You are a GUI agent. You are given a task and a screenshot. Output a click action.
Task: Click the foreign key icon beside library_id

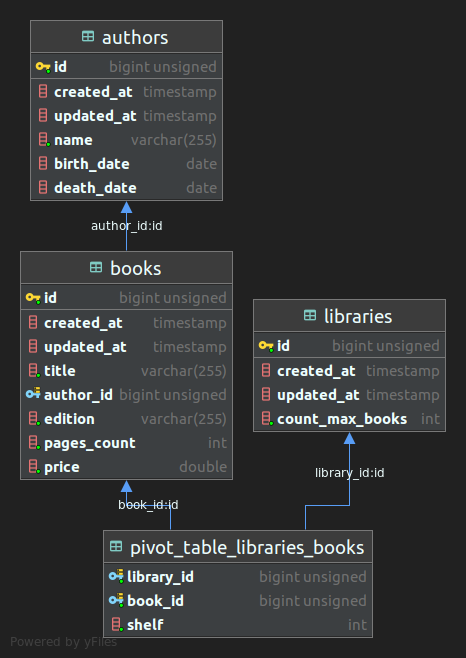tap(116, 576)
